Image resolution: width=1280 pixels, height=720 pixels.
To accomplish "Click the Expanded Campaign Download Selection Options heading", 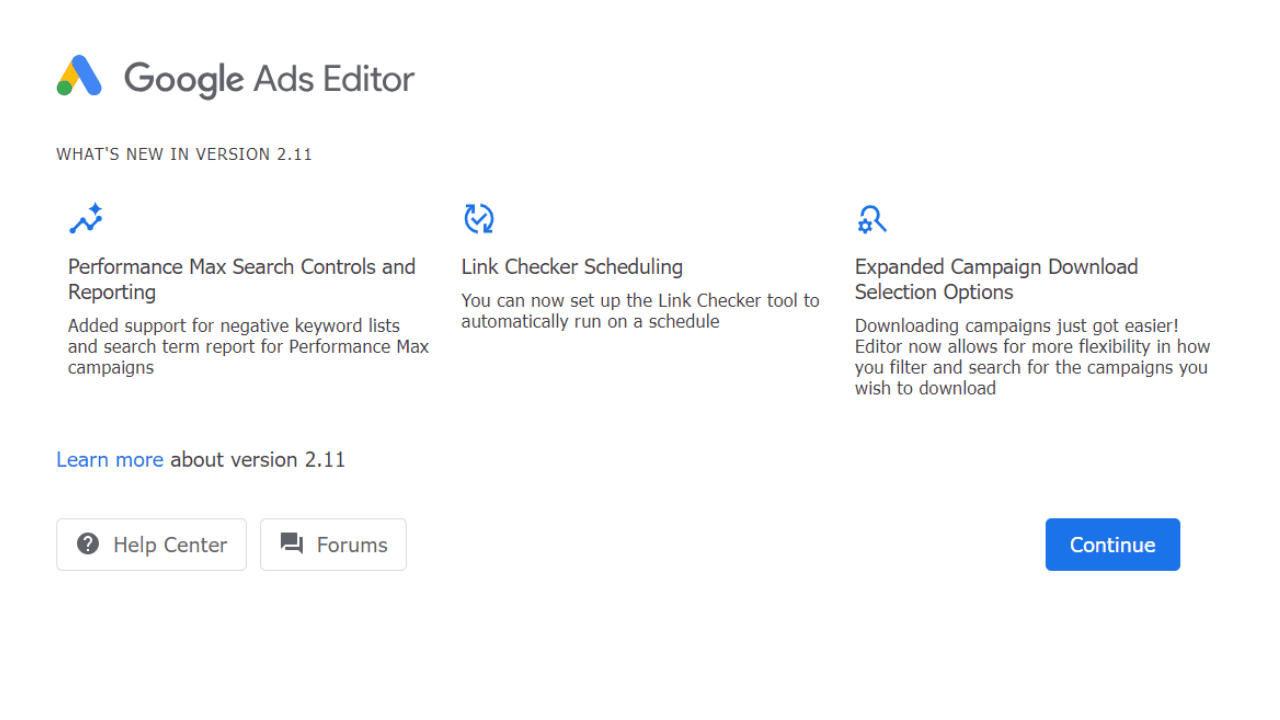I will (996, 279).
